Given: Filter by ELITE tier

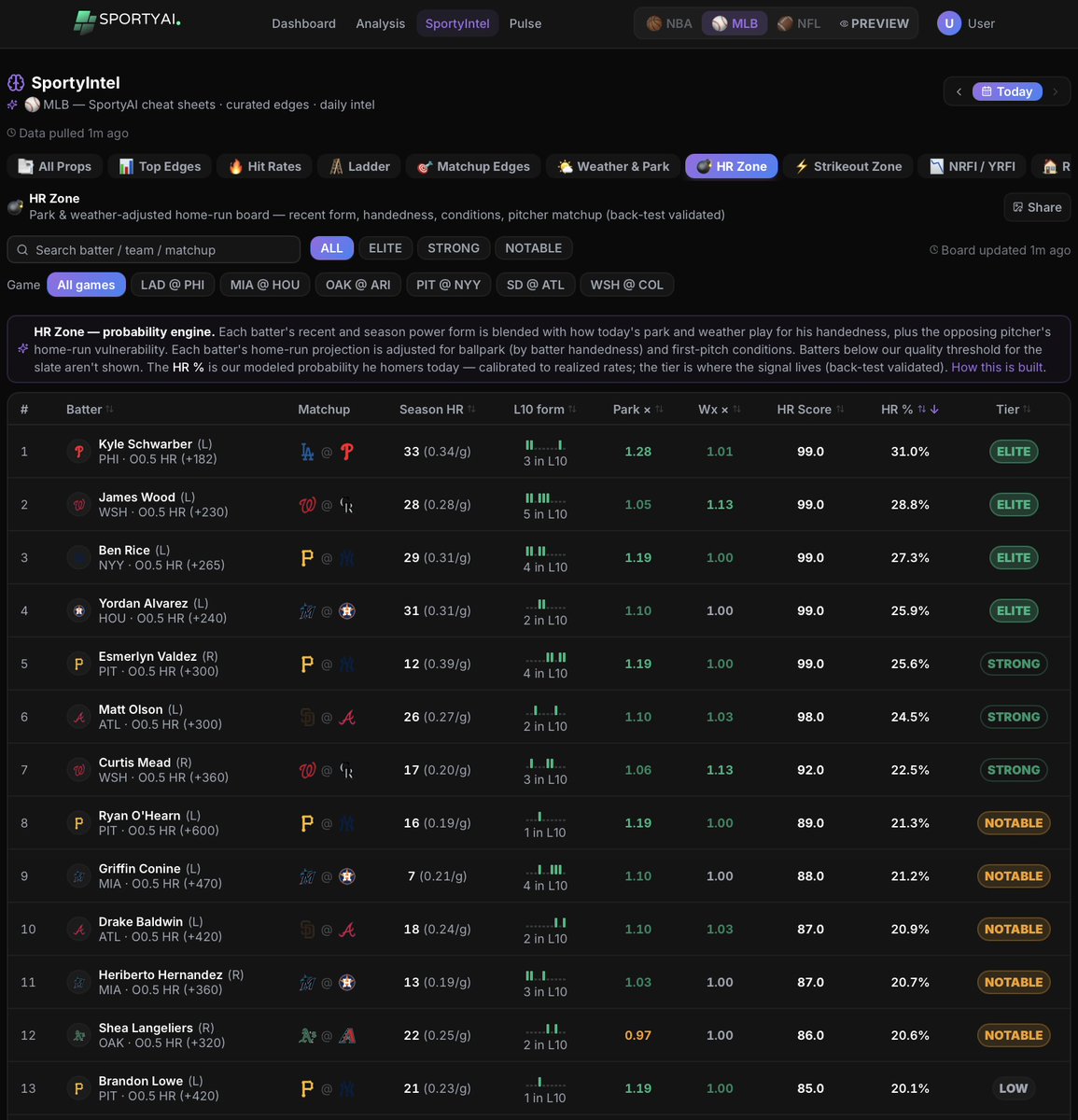Looking at the screenshot, I should click(x=385, y=248).
